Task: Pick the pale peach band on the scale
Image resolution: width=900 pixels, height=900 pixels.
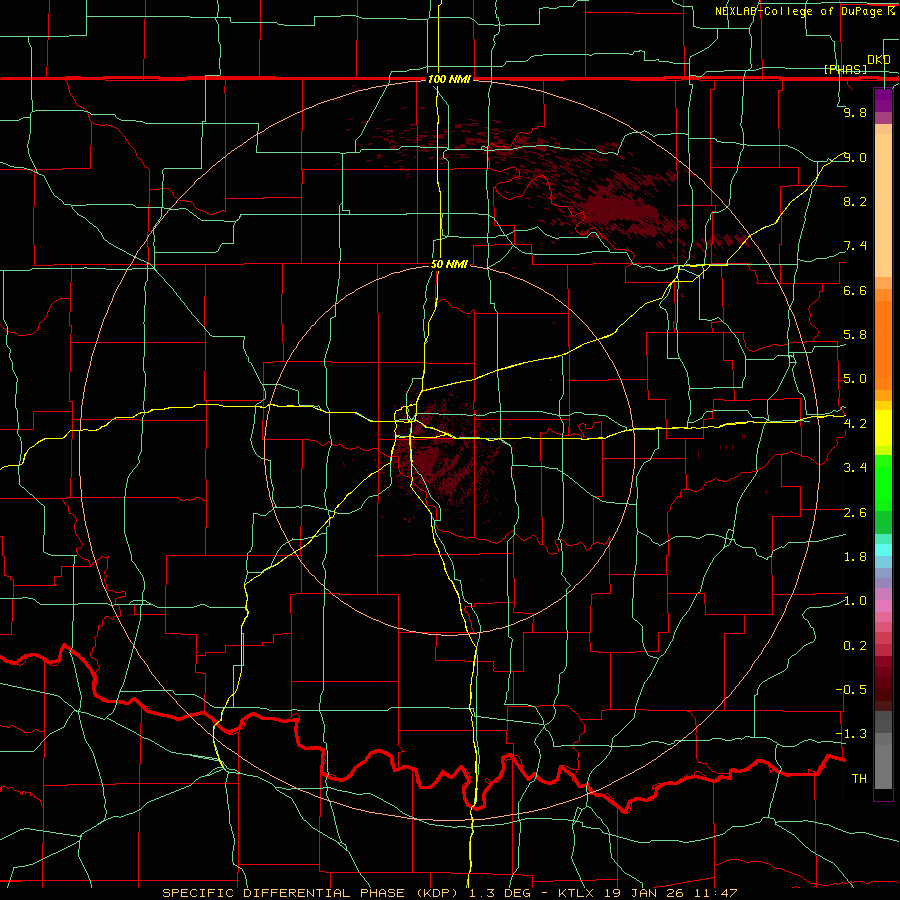Action: coord(883,205)
